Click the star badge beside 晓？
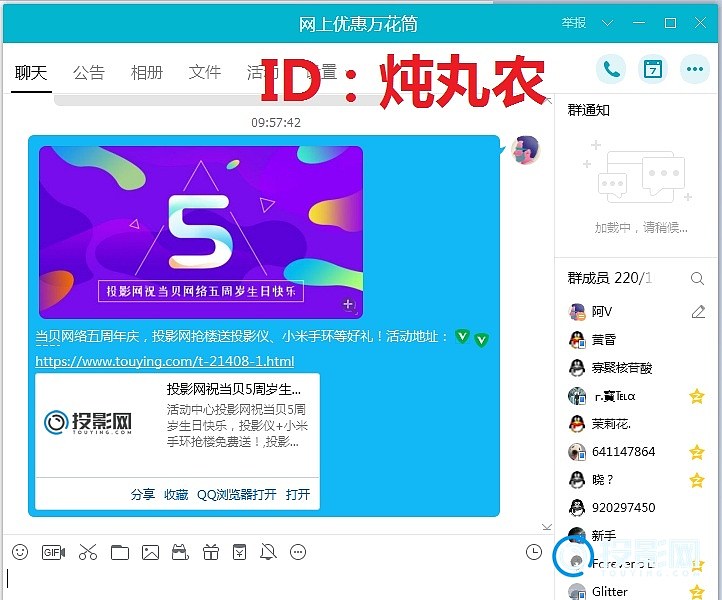 [x=697, y=480]
